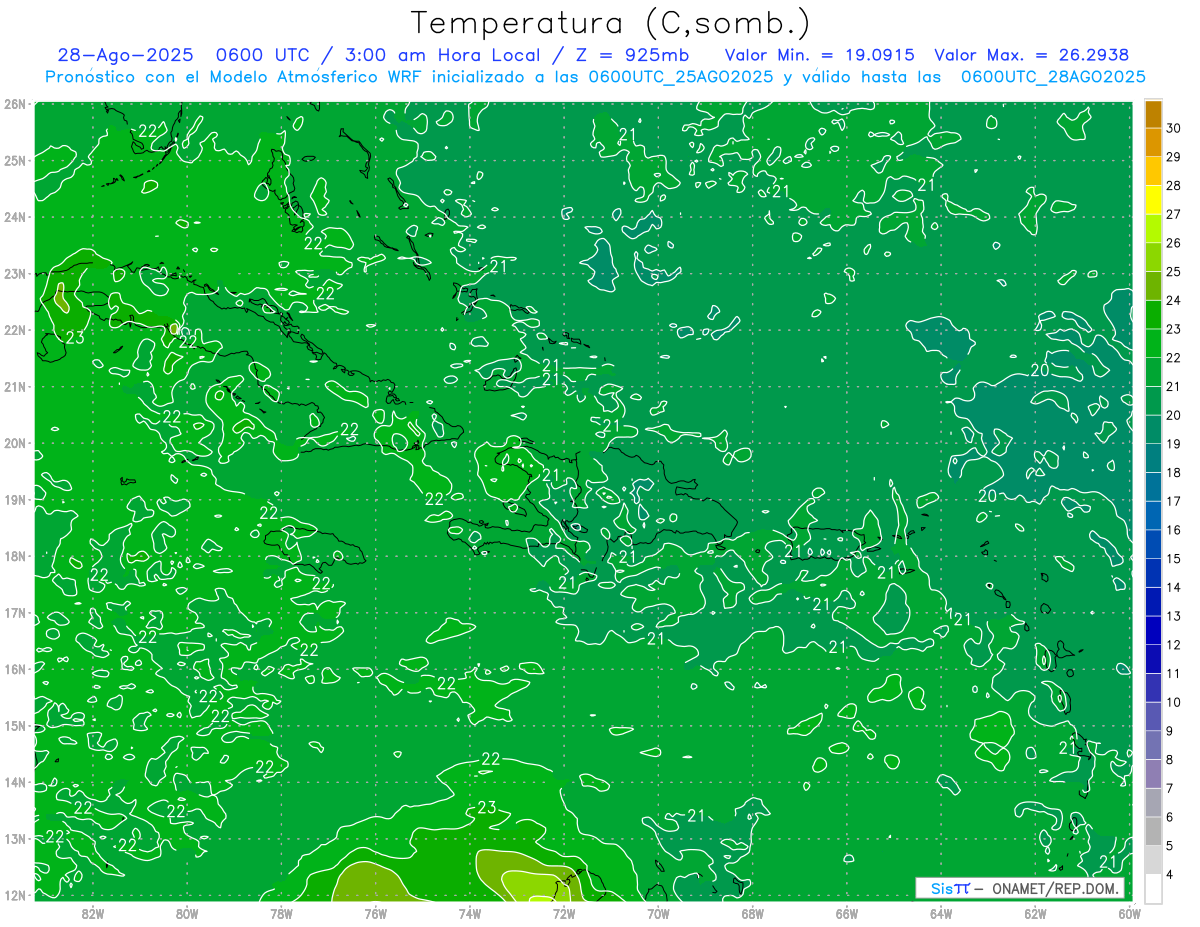Select the "Valor Max. = 26.2938" value
Image resolution: width=1200 pixels, height=927 pixels.
point(1032,56)
